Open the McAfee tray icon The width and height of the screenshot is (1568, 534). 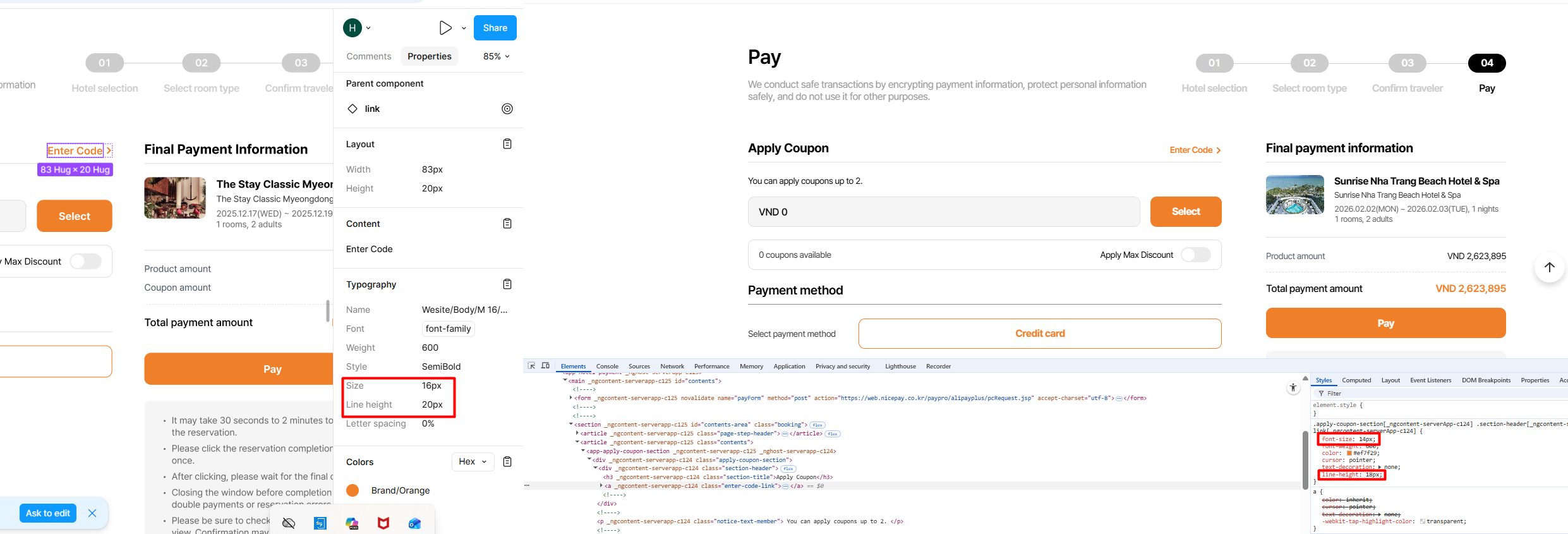pyautogui.click(x=383, y=523)
